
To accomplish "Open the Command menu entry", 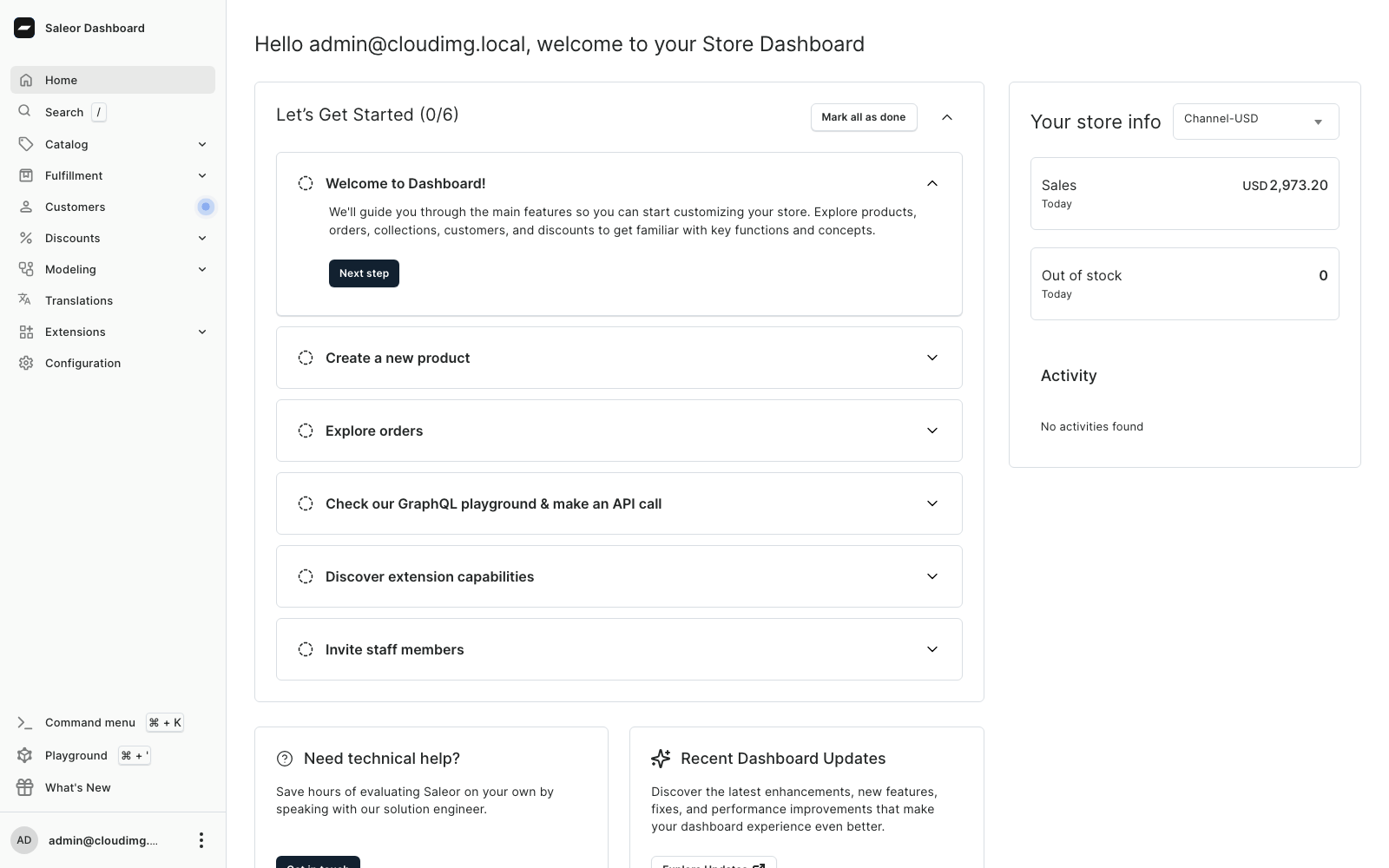I will [x=113, y=722].
